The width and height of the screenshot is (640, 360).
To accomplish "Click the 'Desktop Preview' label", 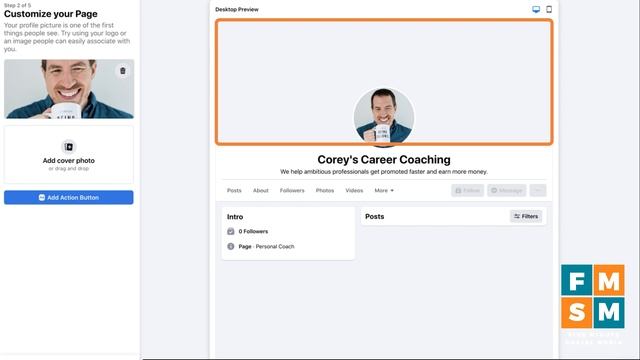I will pos(237,9).
